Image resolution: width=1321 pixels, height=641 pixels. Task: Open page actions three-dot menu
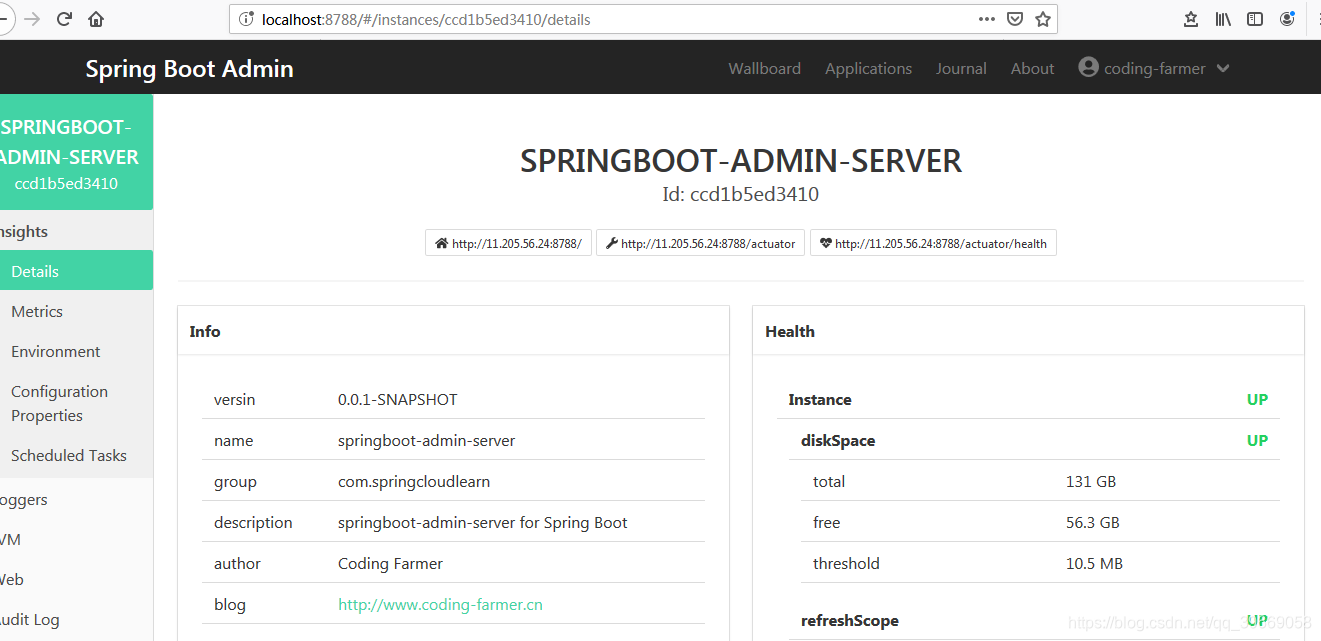pyautogui.click(x=987, y=19)
